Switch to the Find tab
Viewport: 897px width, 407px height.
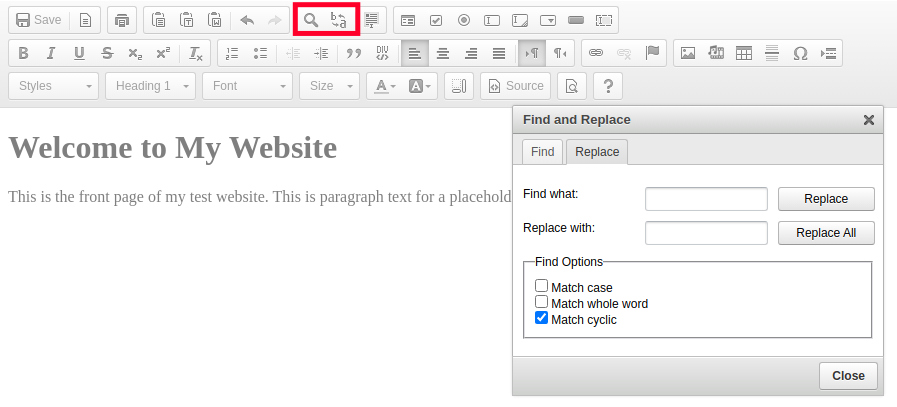(x=542, y=152)
